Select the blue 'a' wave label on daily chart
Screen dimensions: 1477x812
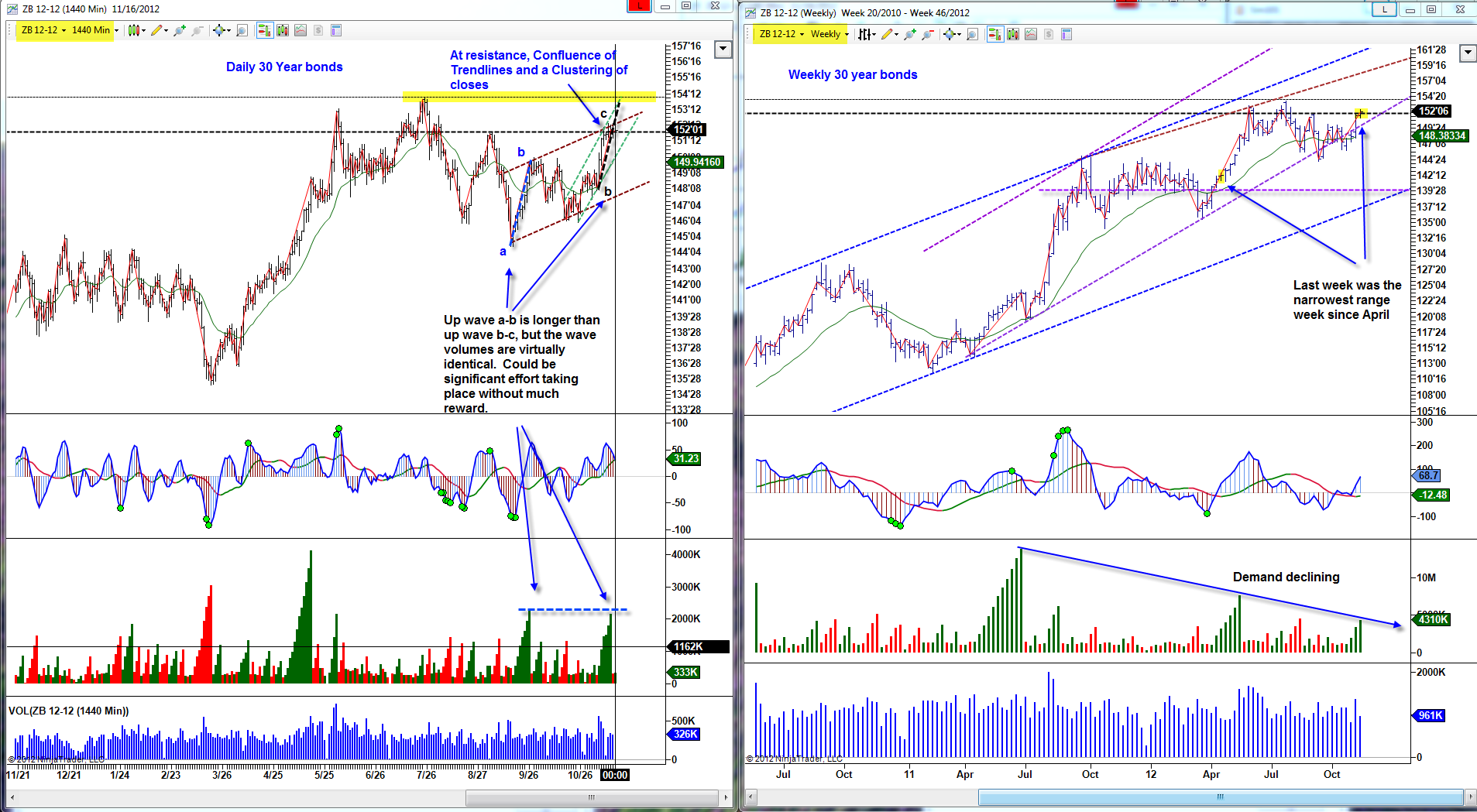503,252
